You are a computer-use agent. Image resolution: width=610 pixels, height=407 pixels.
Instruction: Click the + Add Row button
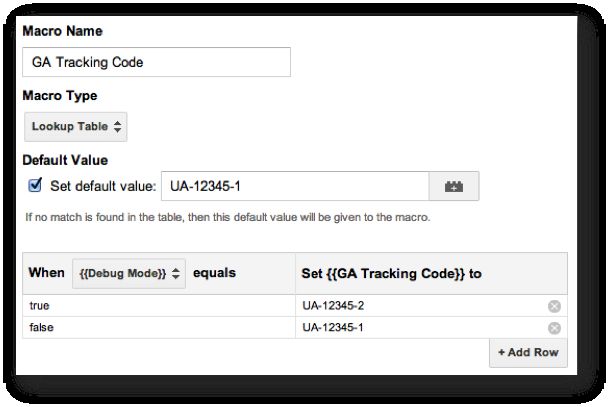tap(528, 353)
